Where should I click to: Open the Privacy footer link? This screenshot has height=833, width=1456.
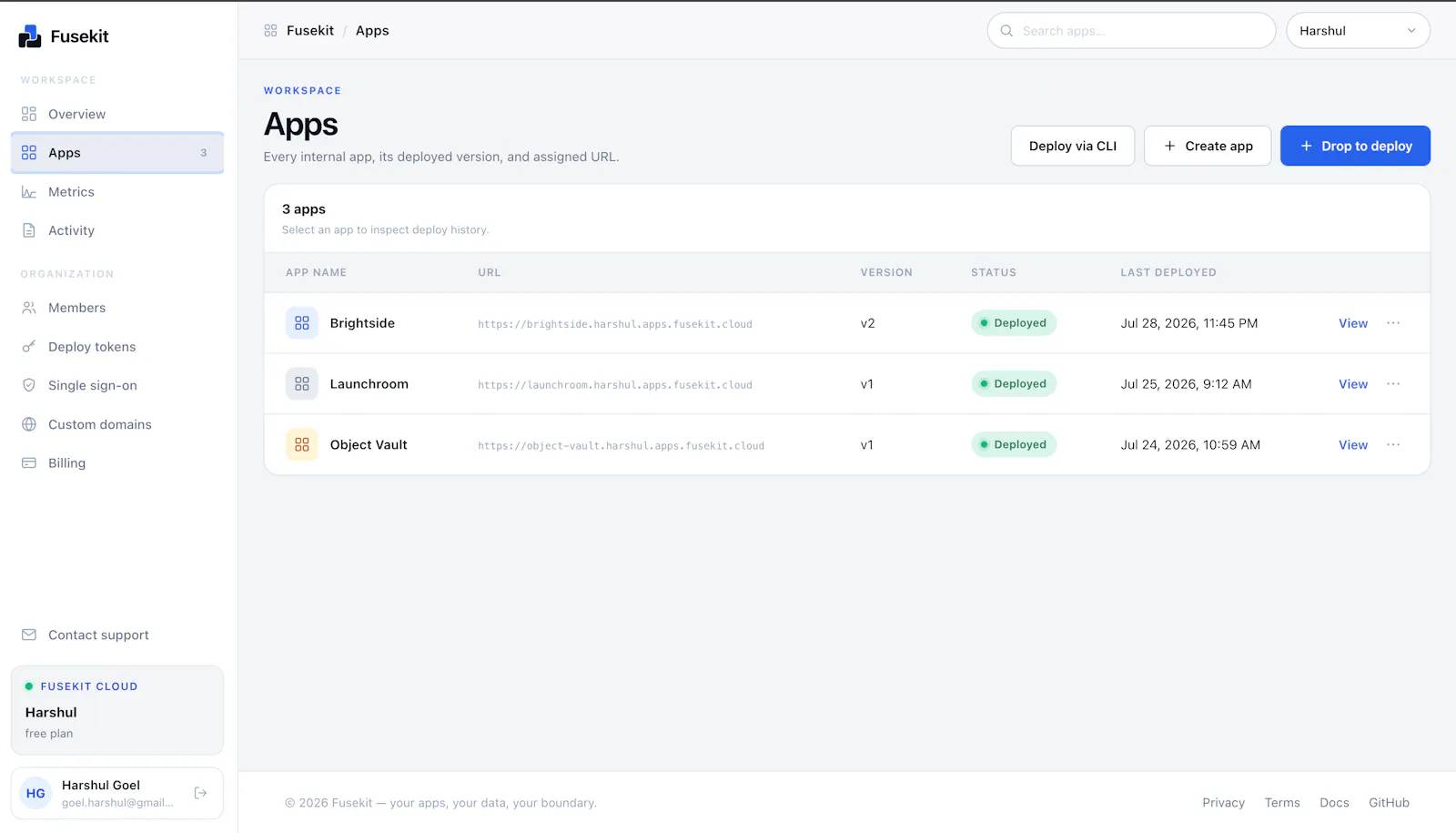1223,802
